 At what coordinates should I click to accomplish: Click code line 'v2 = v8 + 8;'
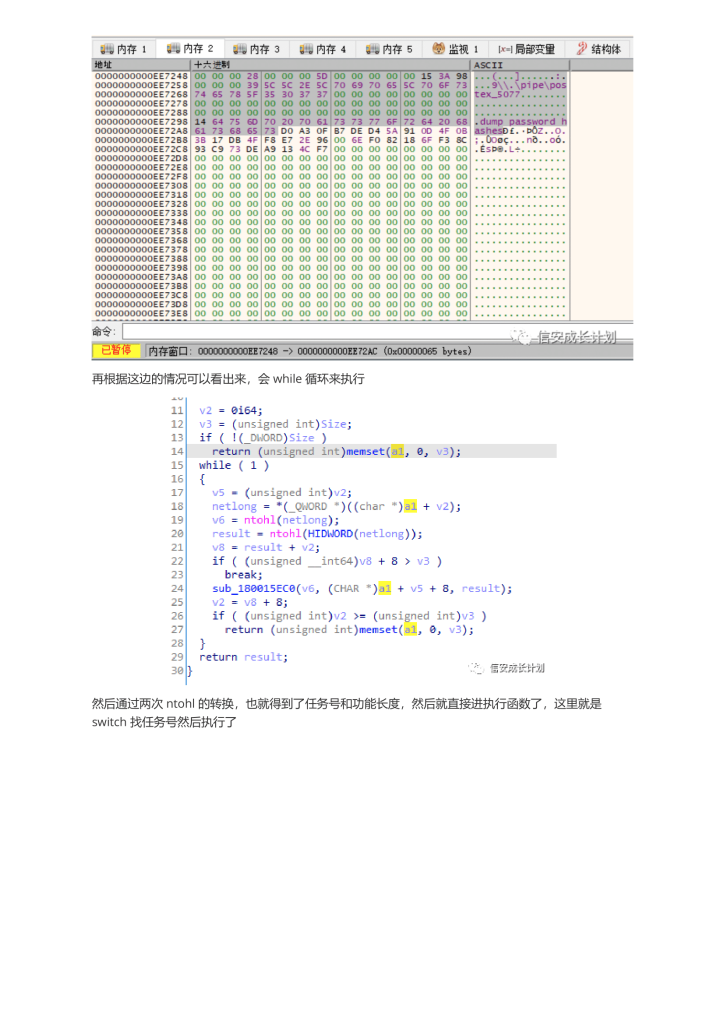coord(249,603)
